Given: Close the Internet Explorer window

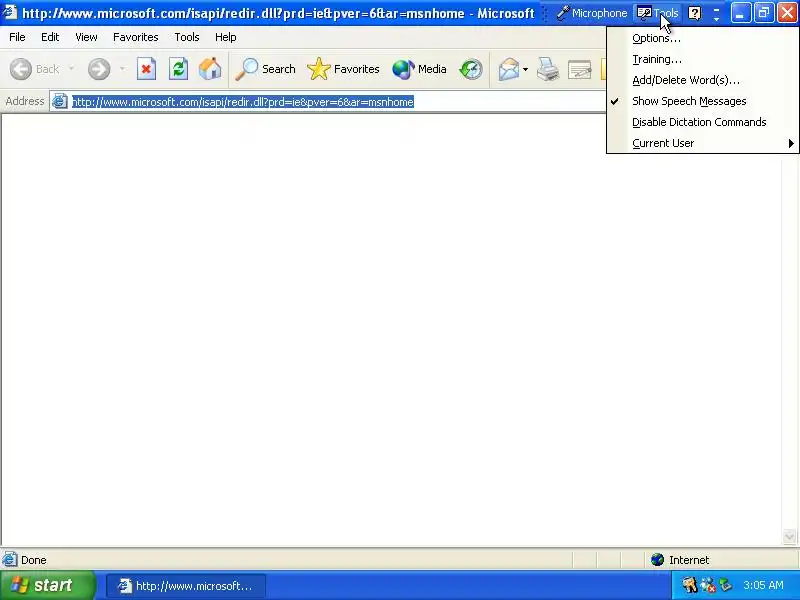Looking at the screenshot, I should pyautogui.click(x=787, y=13).
